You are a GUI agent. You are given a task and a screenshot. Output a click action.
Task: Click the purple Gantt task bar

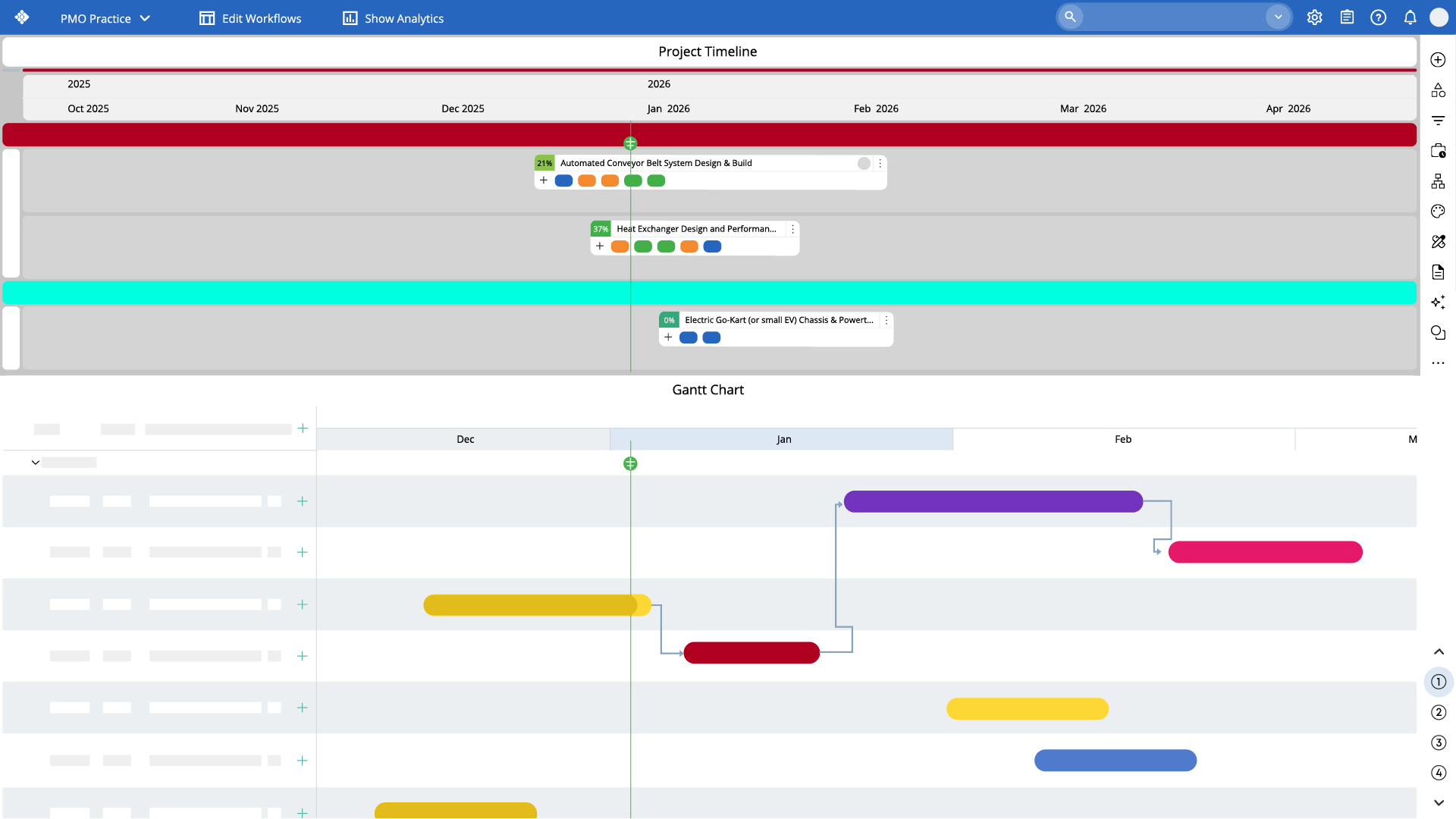(x=993, y=501)
